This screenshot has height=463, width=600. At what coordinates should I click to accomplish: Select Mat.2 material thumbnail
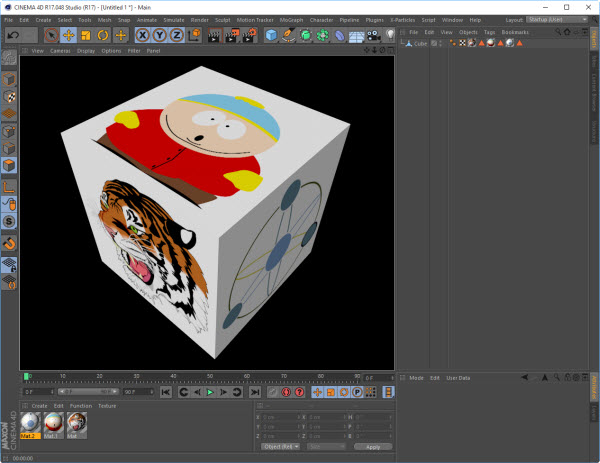[x=30, y=425]
